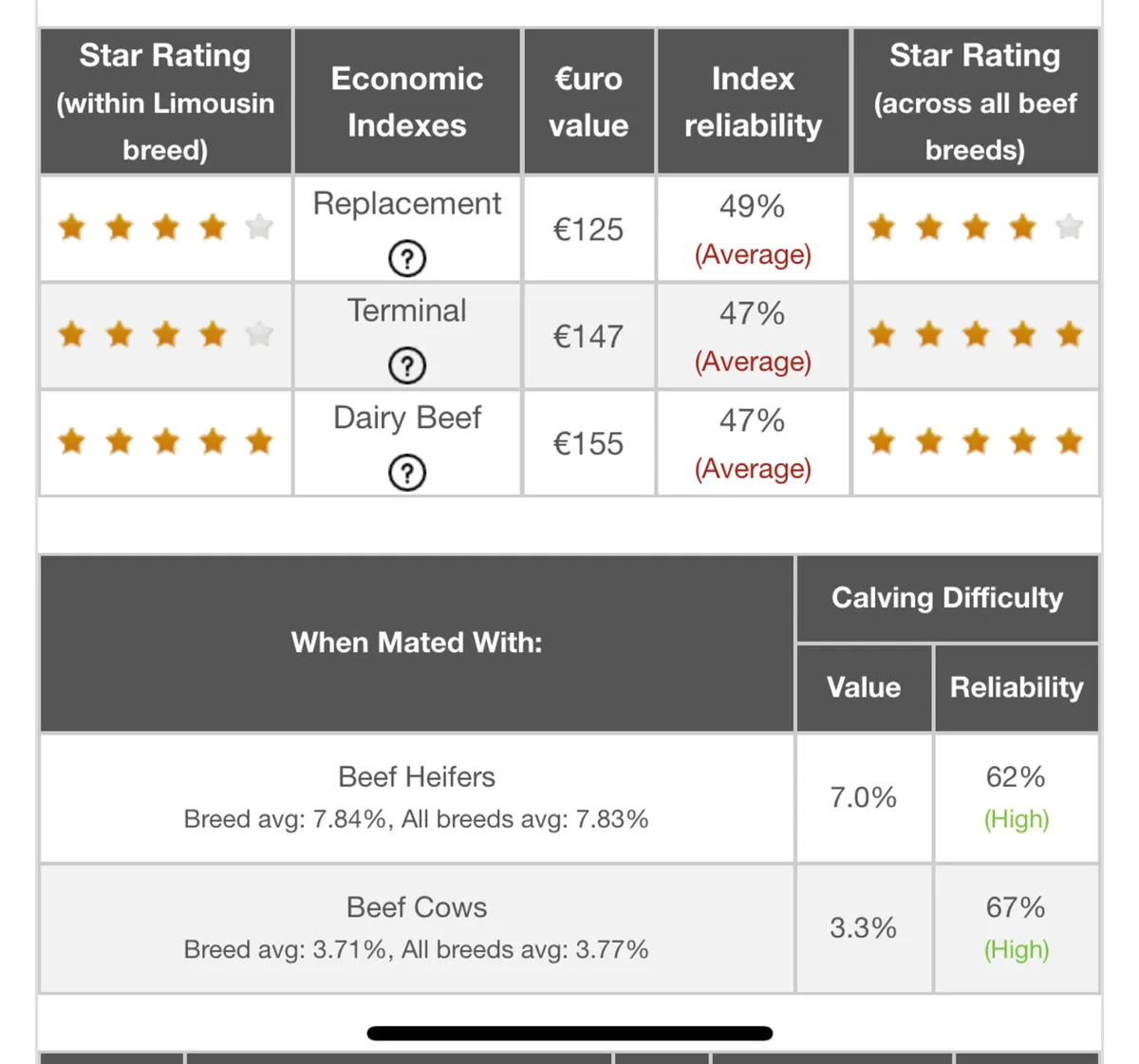Click Replacement across-breeds star rating
The width and height of the screenshot is (1139, 1064).
click(x=975, y=228)
